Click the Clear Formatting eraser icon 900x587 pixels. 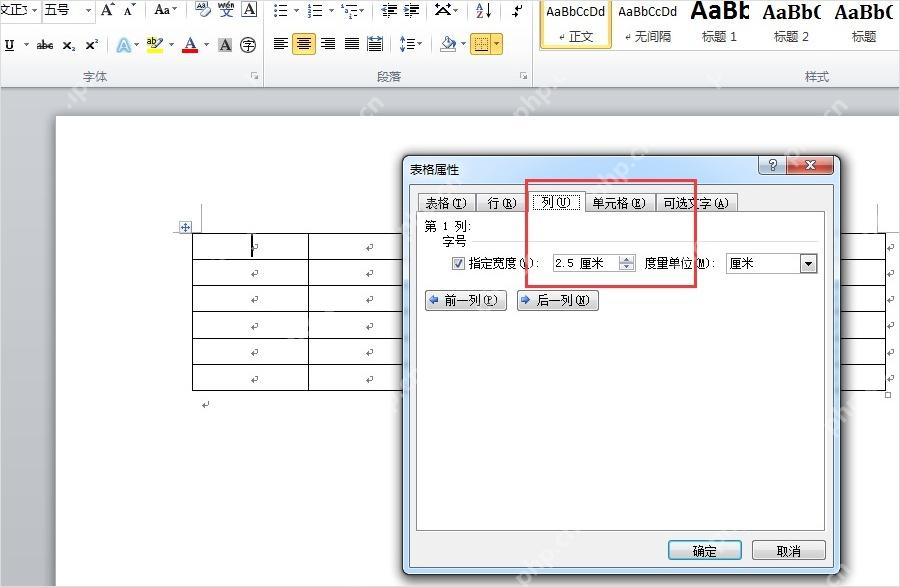click(x=203, y=10)
